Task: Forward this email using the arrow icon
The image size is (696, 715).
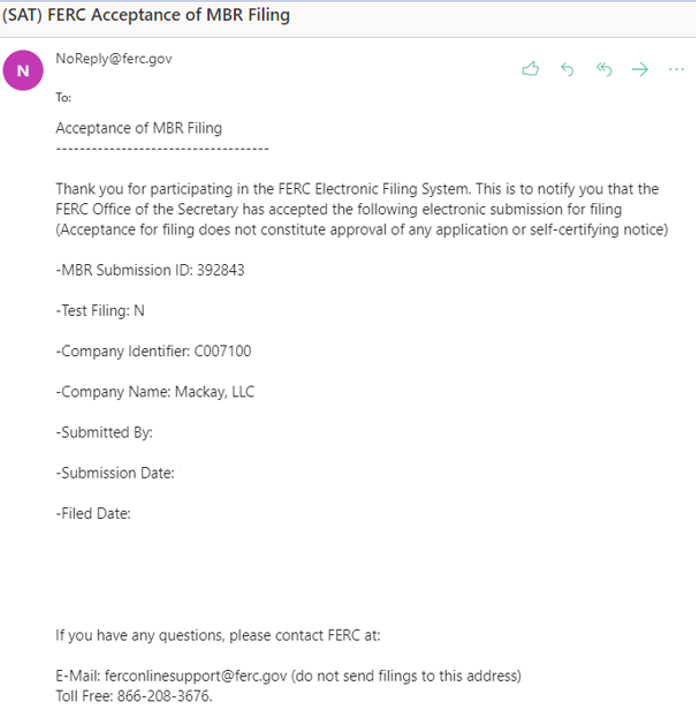Action: click(x=640, y=69)
